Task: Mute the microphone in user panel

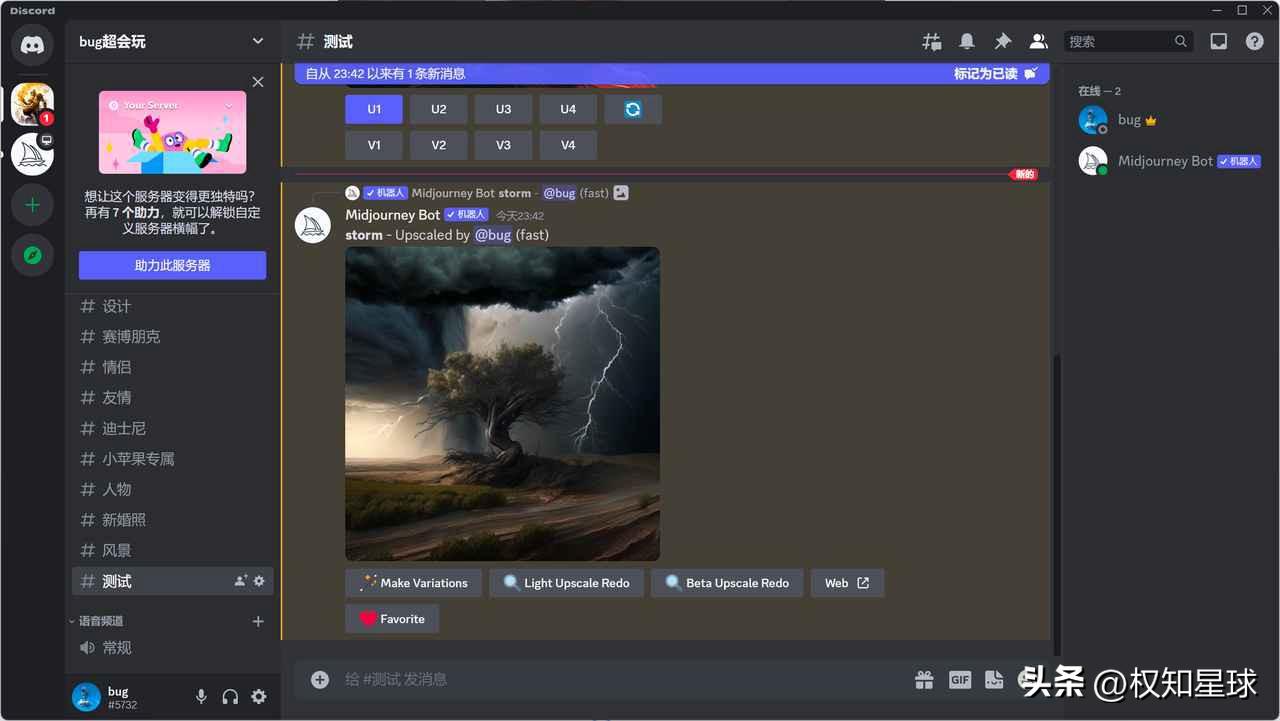Action: 201,697
